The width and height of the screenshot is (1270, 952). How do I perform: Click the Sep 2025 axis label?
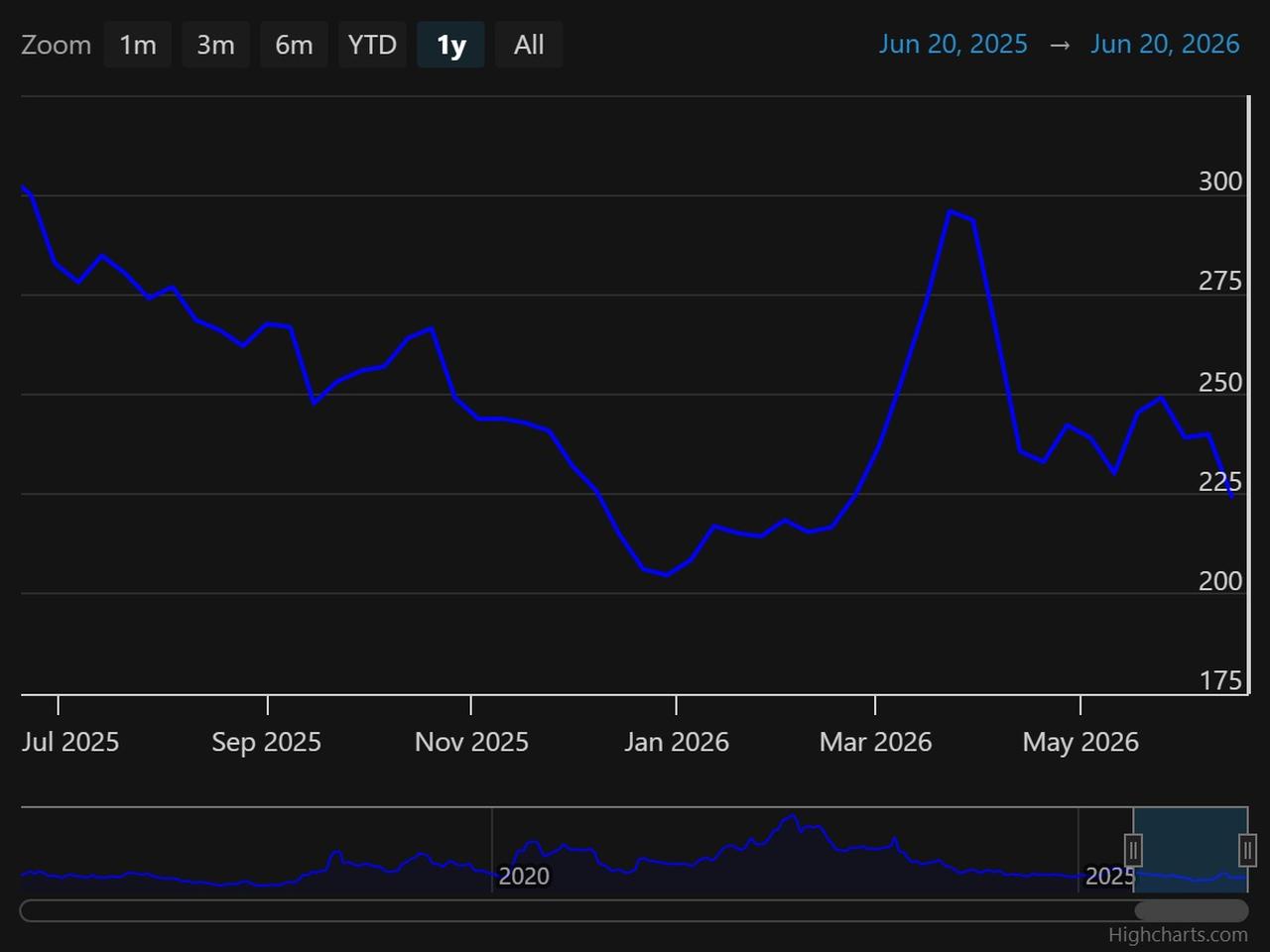point(267,742)
